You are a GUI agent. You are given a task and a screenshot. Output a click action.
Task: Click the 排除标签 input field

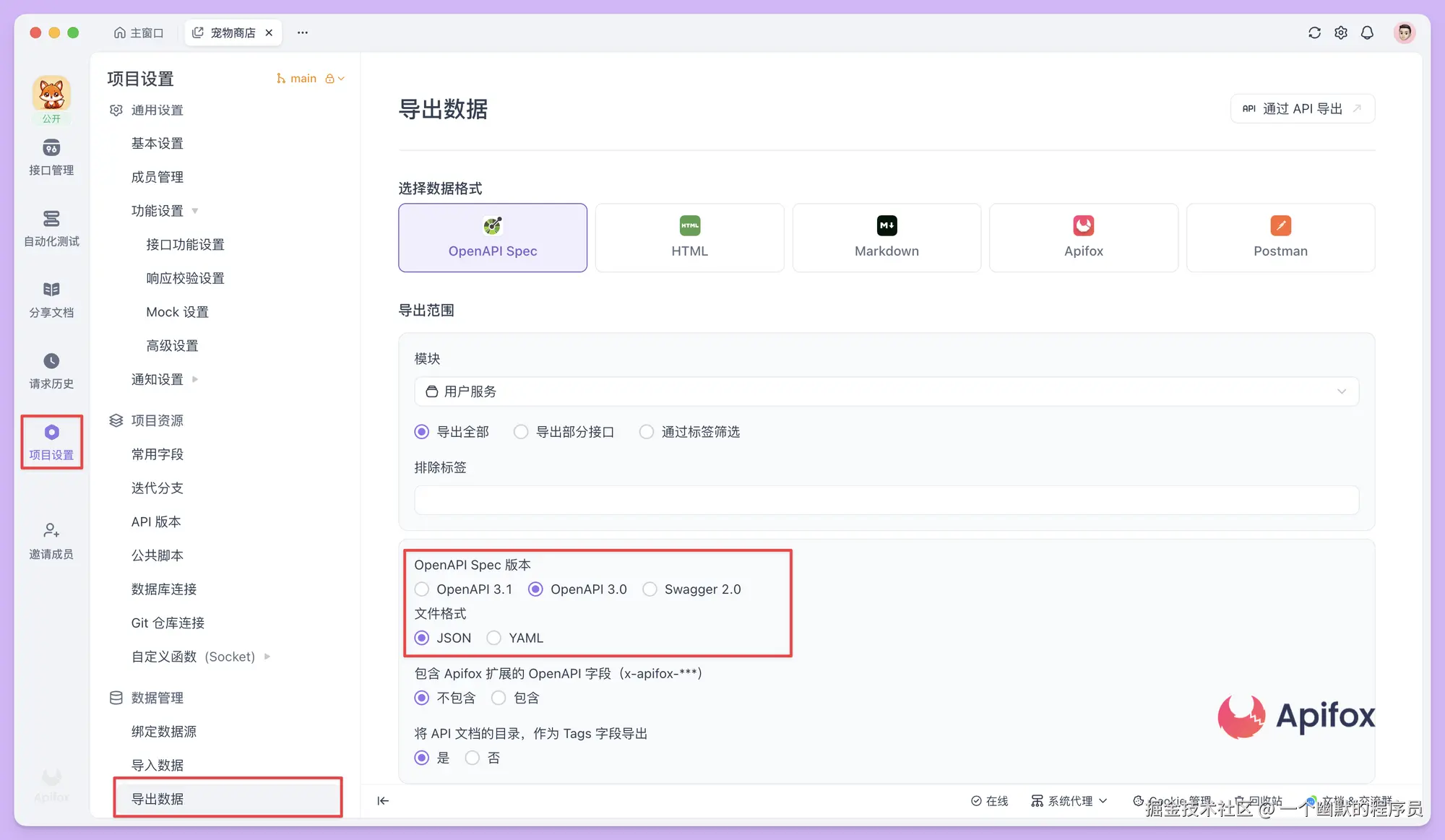coord(885,500)
